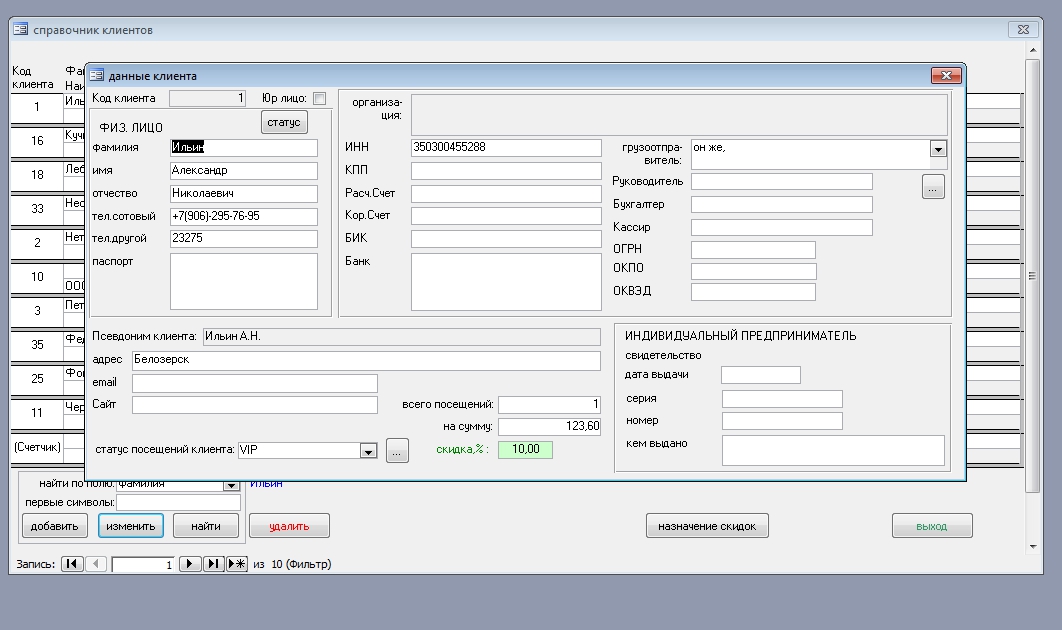Click the данные клиента window form icon

pos(97,75)
